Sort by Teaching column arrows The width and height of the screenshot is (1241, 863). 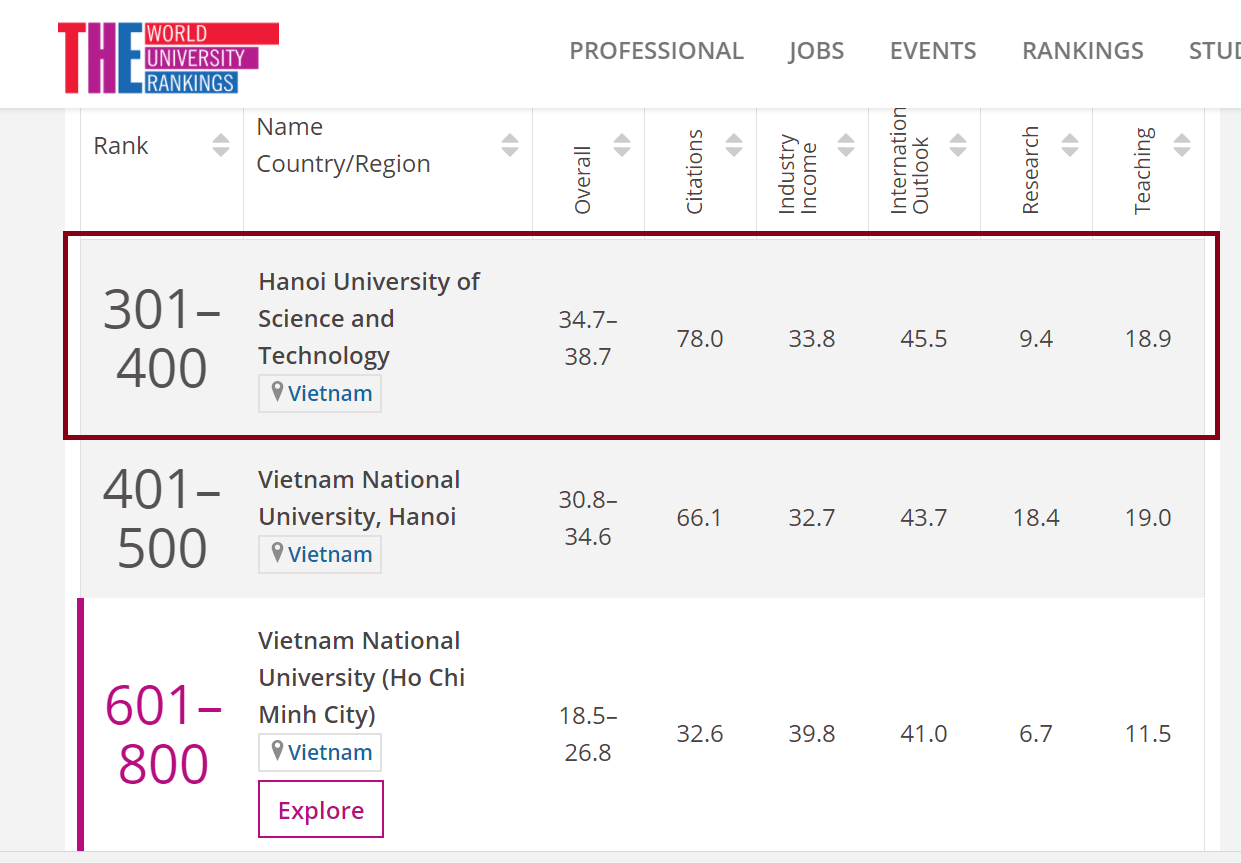tap(1182, 146)
